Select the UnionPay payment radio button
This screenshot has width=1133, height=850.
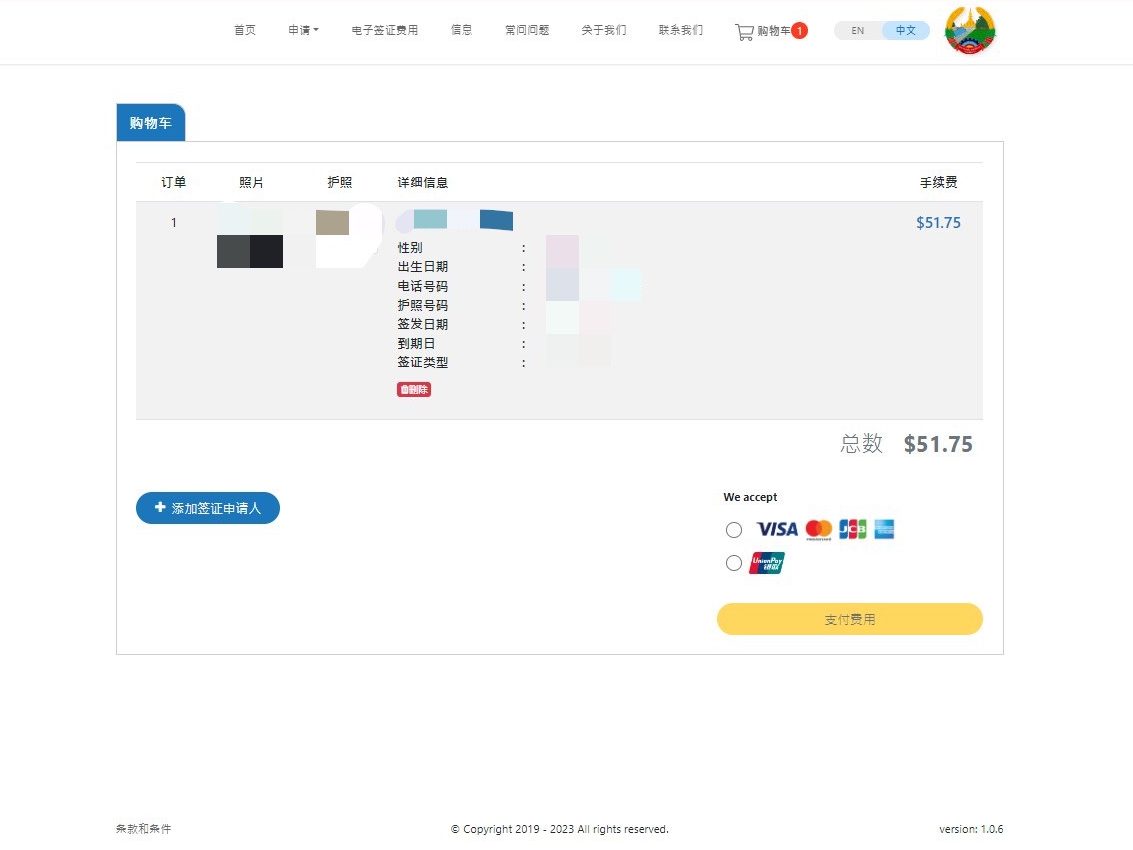(733, 563)
